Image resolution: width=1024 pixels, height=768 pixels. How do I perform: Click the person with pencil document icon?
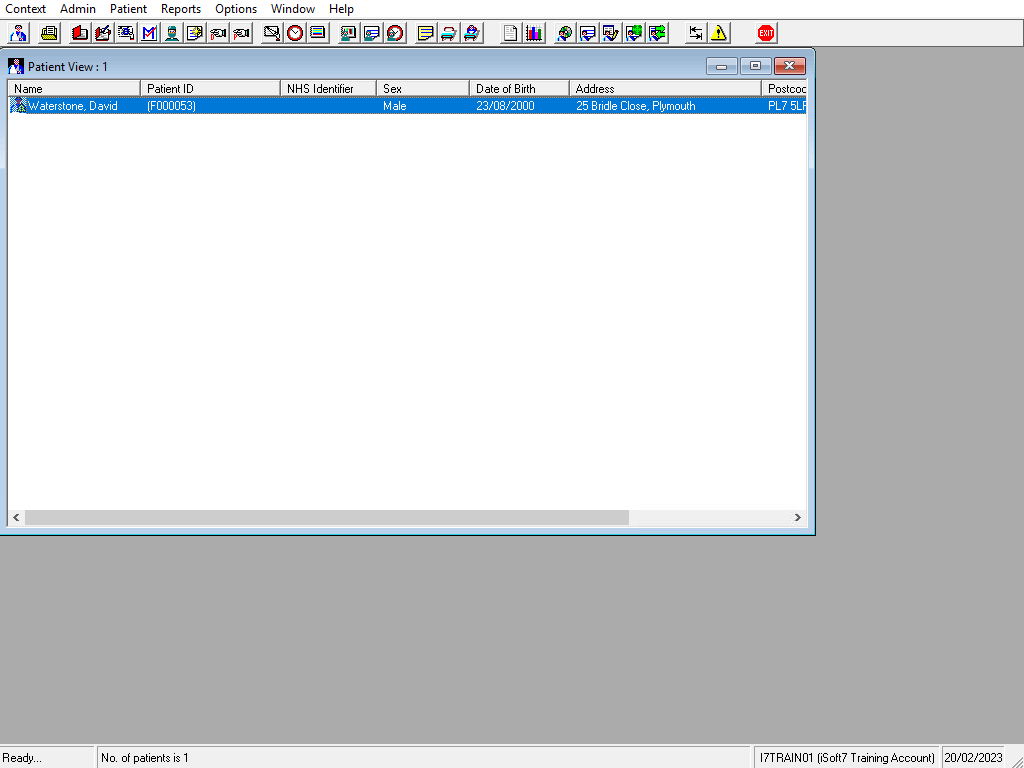tap(611, 33)
